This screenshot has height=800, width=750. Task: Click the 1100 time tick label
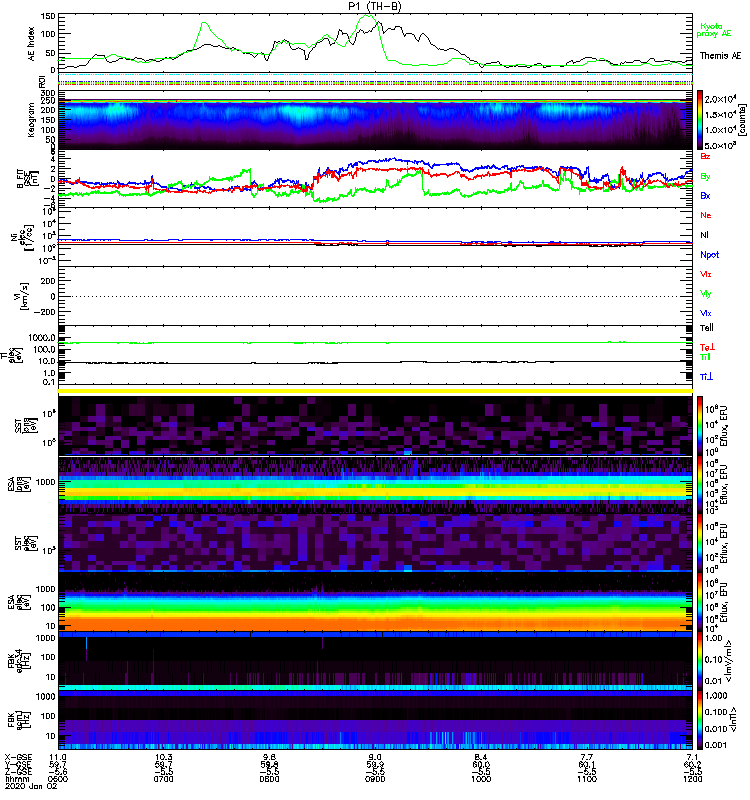pos(587,779)
